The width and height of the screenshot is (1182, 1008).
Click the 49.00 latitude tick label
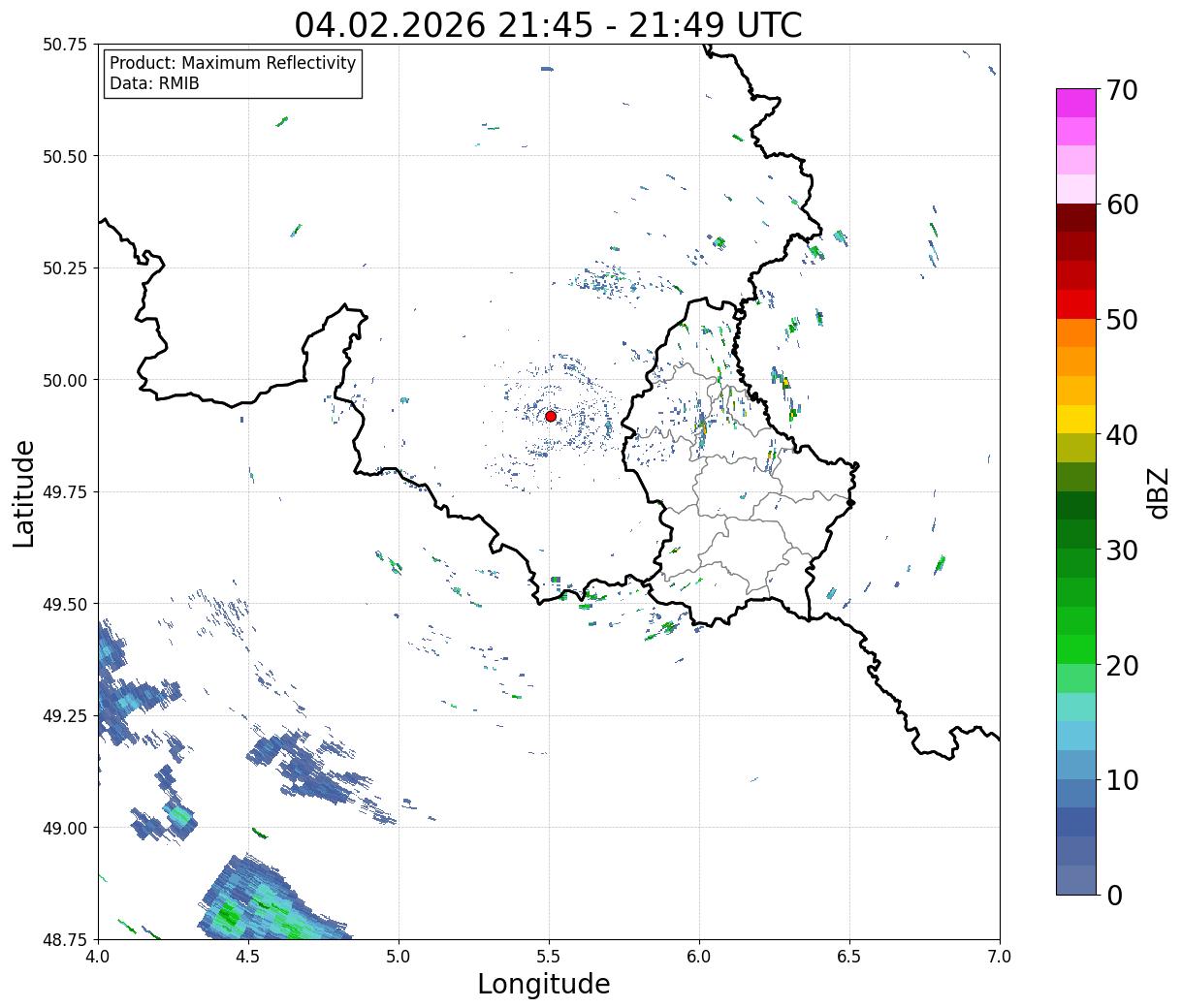(64, 828)
